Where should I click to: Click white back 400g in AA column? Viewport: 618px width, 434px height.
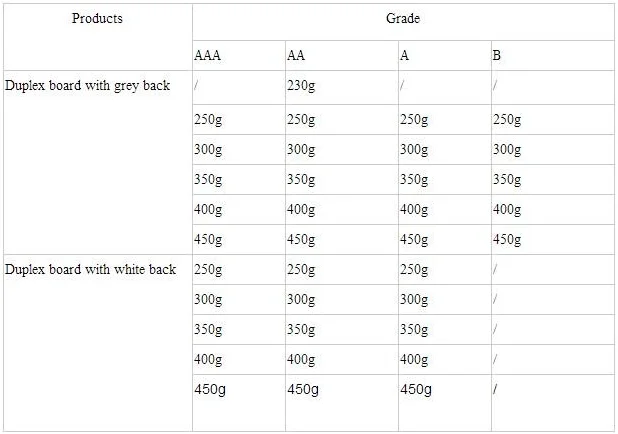[300, 359]
